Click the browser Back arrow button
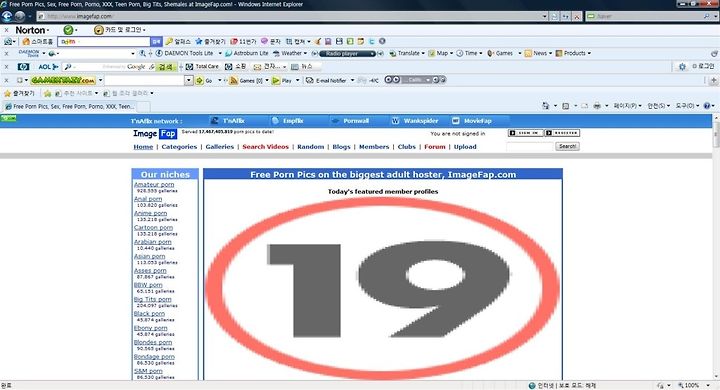The image size is (720, 390). click(x=6, y=16)
